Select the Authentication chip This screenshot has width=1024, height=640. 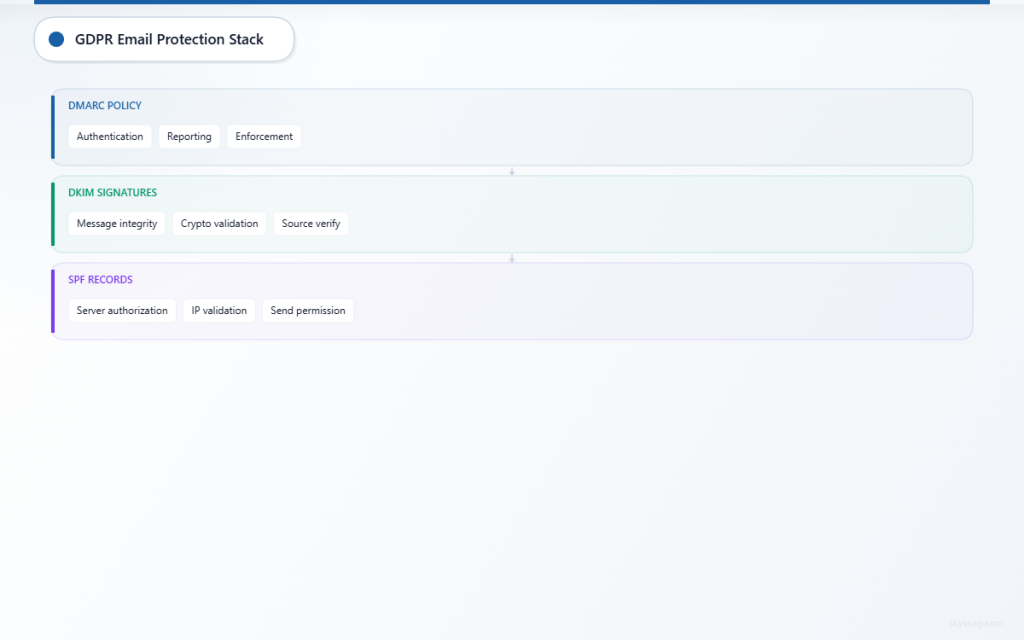109,136
